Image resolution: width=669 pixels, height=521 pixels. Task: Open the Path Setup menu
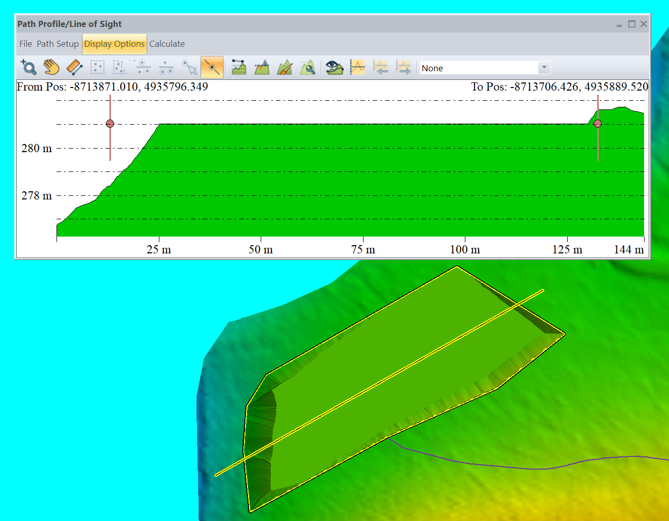pyautogui.click(x=58, y=44)
